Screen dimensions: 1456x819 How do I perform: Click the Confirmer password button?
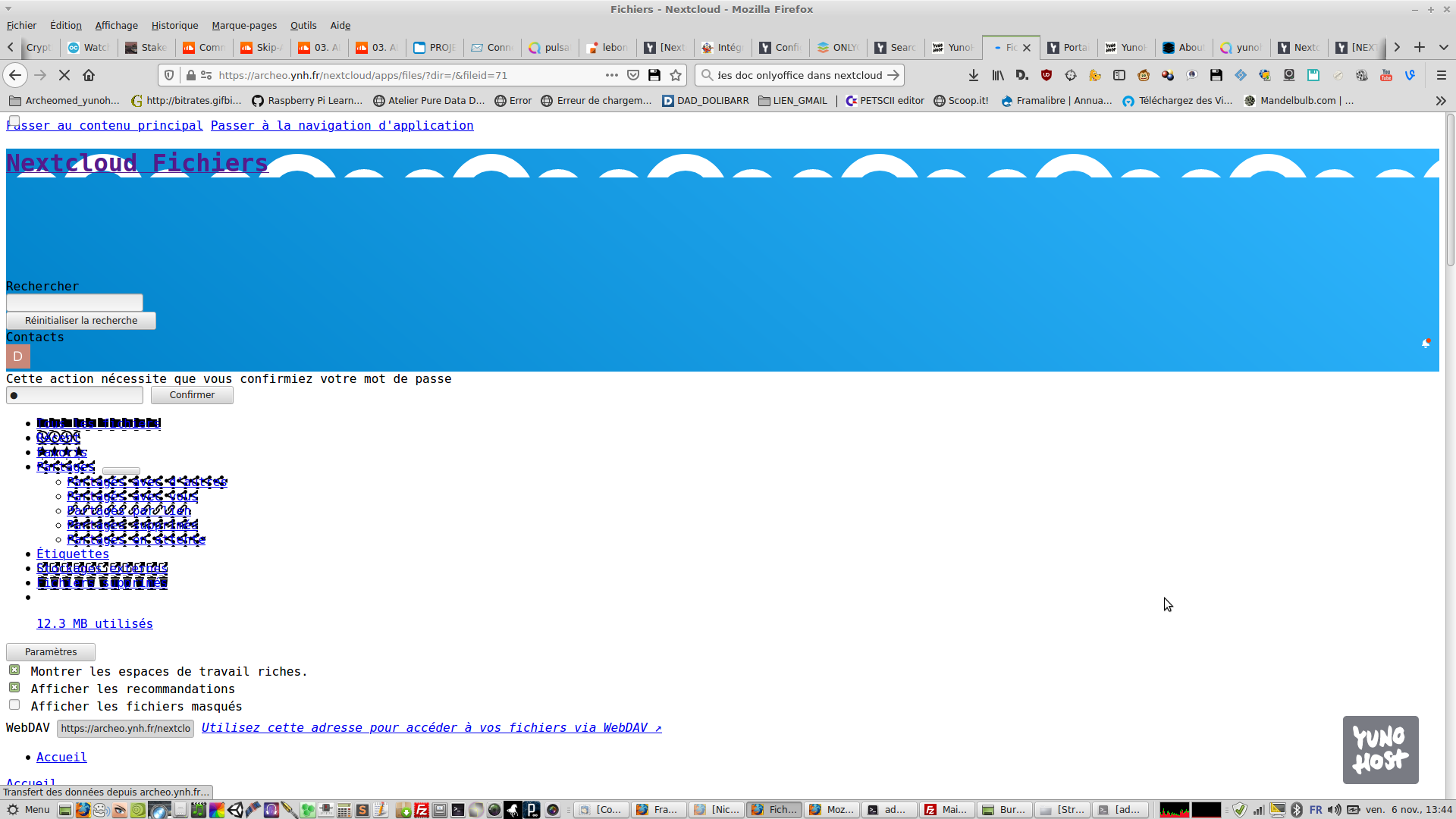(x=192, y=395)
